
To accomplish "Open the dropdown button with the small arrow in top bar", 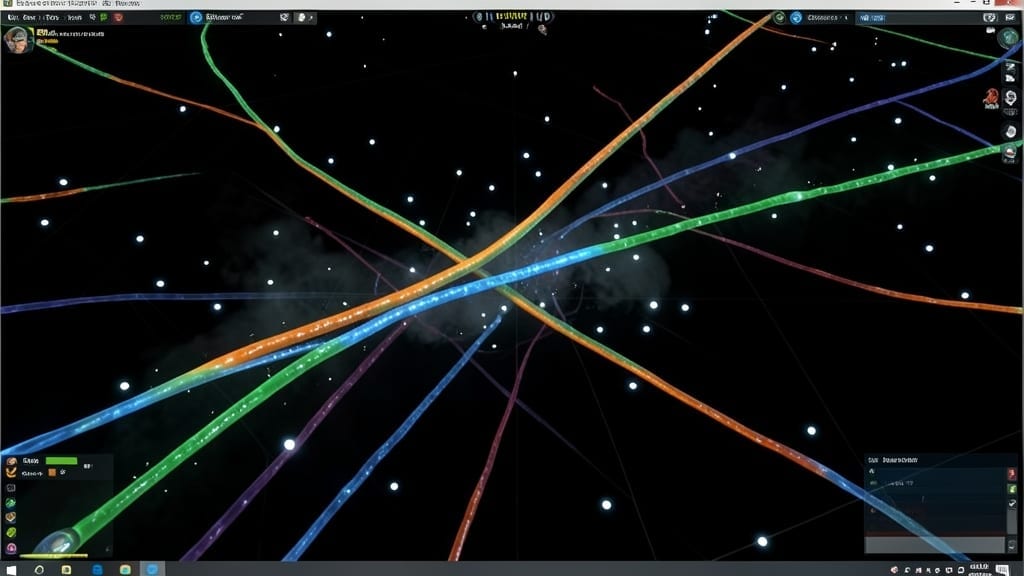I will pos(305,18).
